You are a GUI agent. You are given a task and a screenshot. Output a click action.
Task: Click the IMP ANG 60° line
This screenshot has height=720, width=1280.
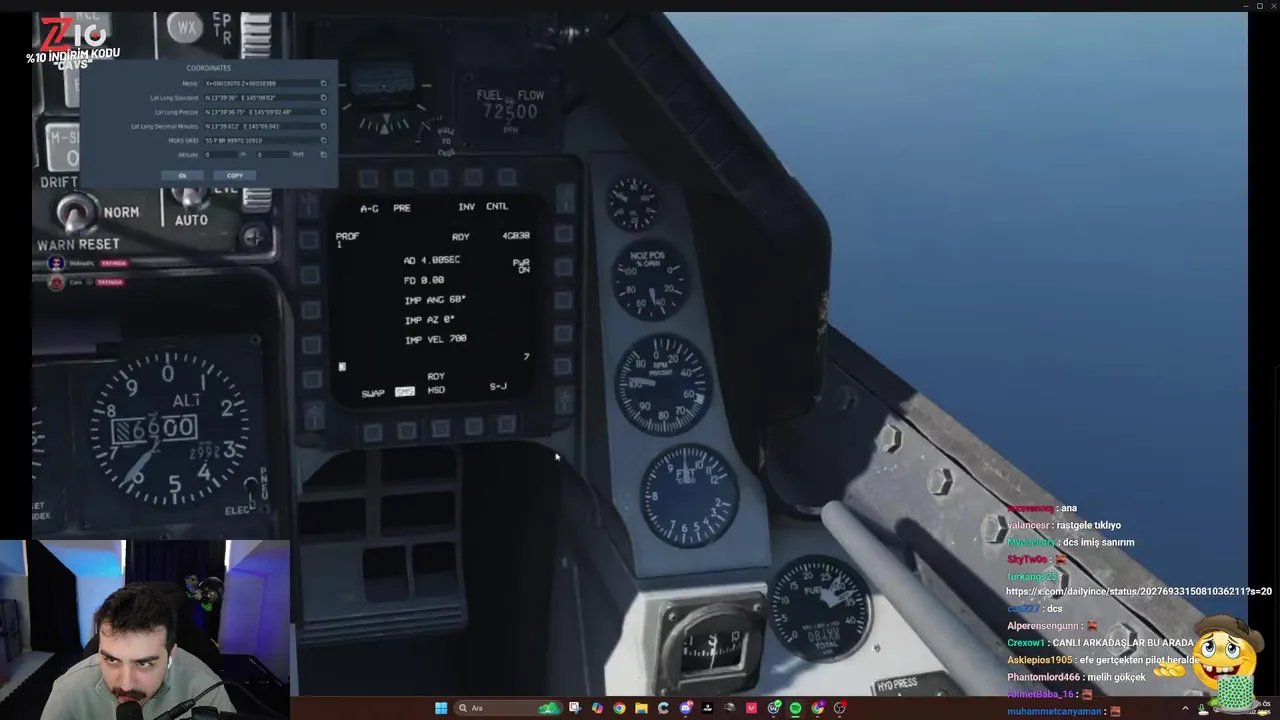pyautogui.click(x=435, y=300)
